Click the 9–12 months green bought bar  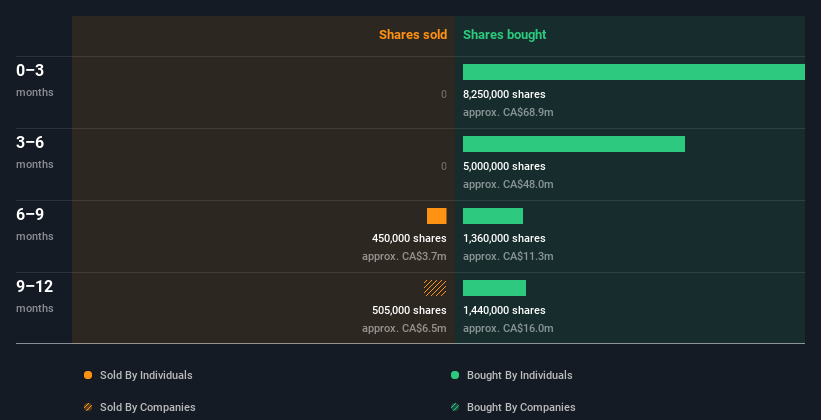pos(494,288)
